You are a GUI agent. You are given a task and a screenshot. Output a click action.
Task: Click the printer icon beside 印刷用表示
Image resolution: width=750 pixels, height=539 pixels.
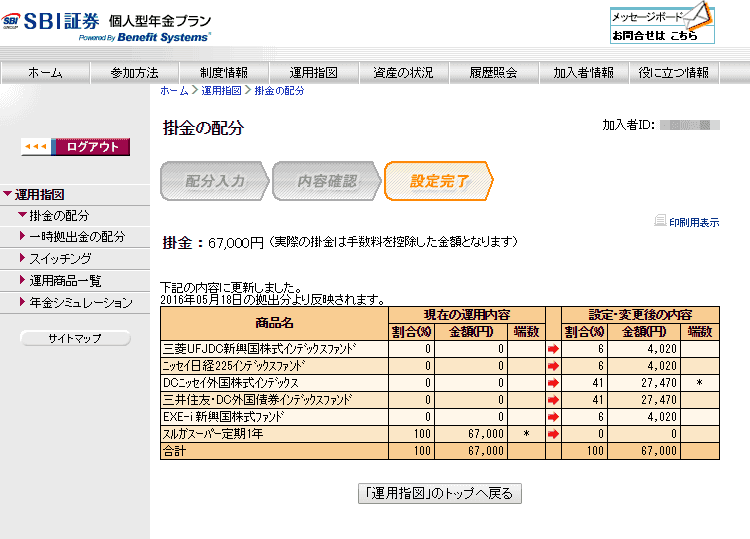[661, 220]
